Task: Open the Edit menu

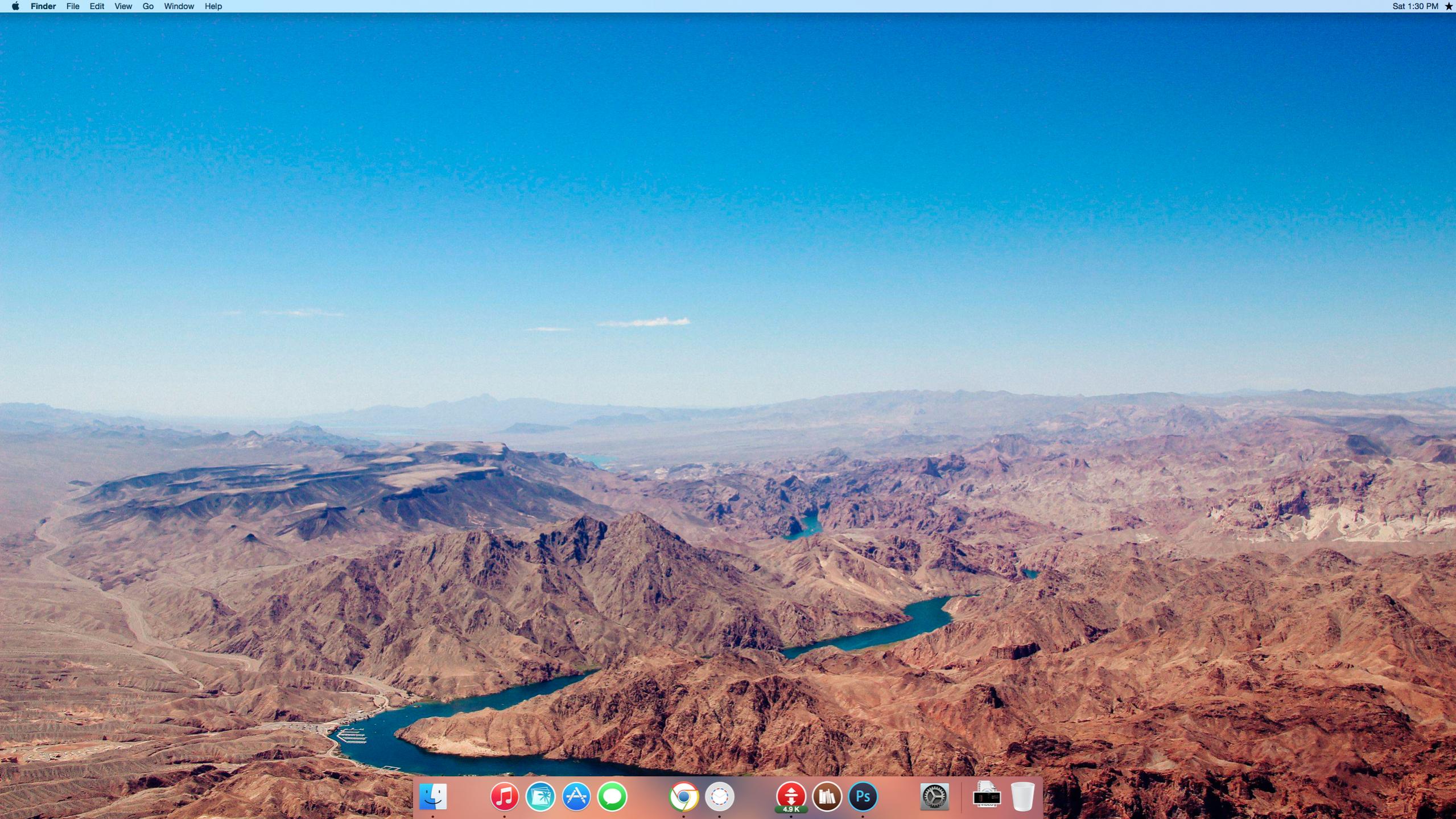Action: coord(97,6)
